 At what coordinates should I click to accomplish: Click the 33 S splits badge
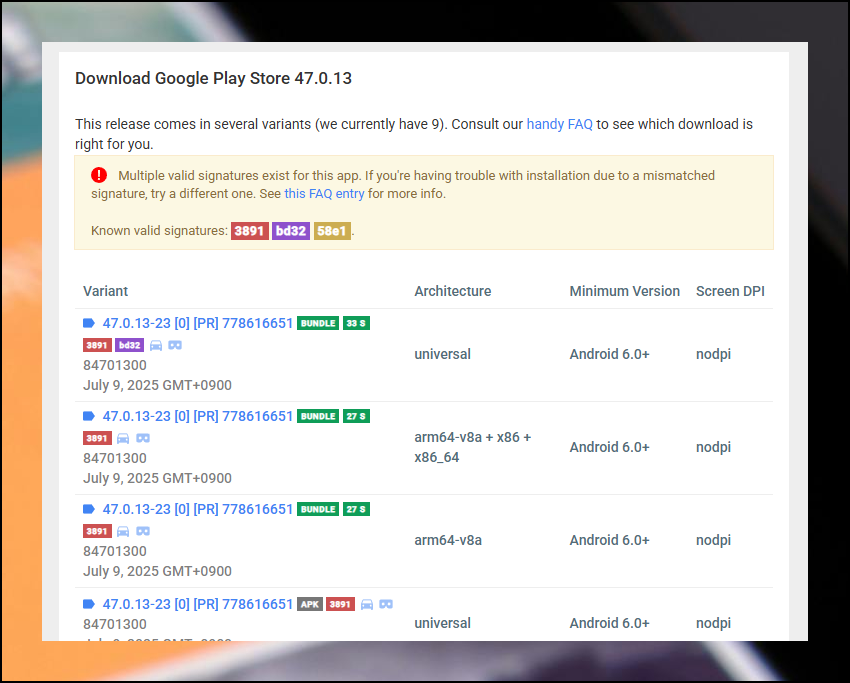coord(356,323)
